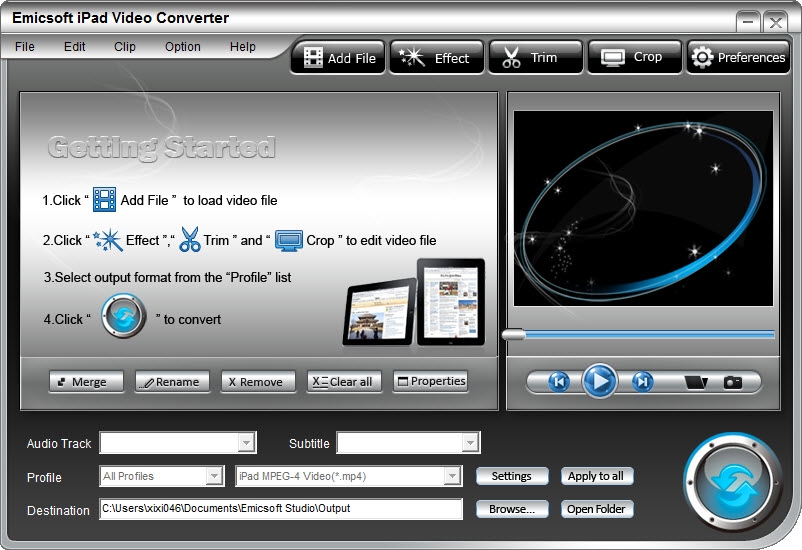Open the Crop tool in toolbar
This screenshot has width=802, height=550.
tap(635, 57)
